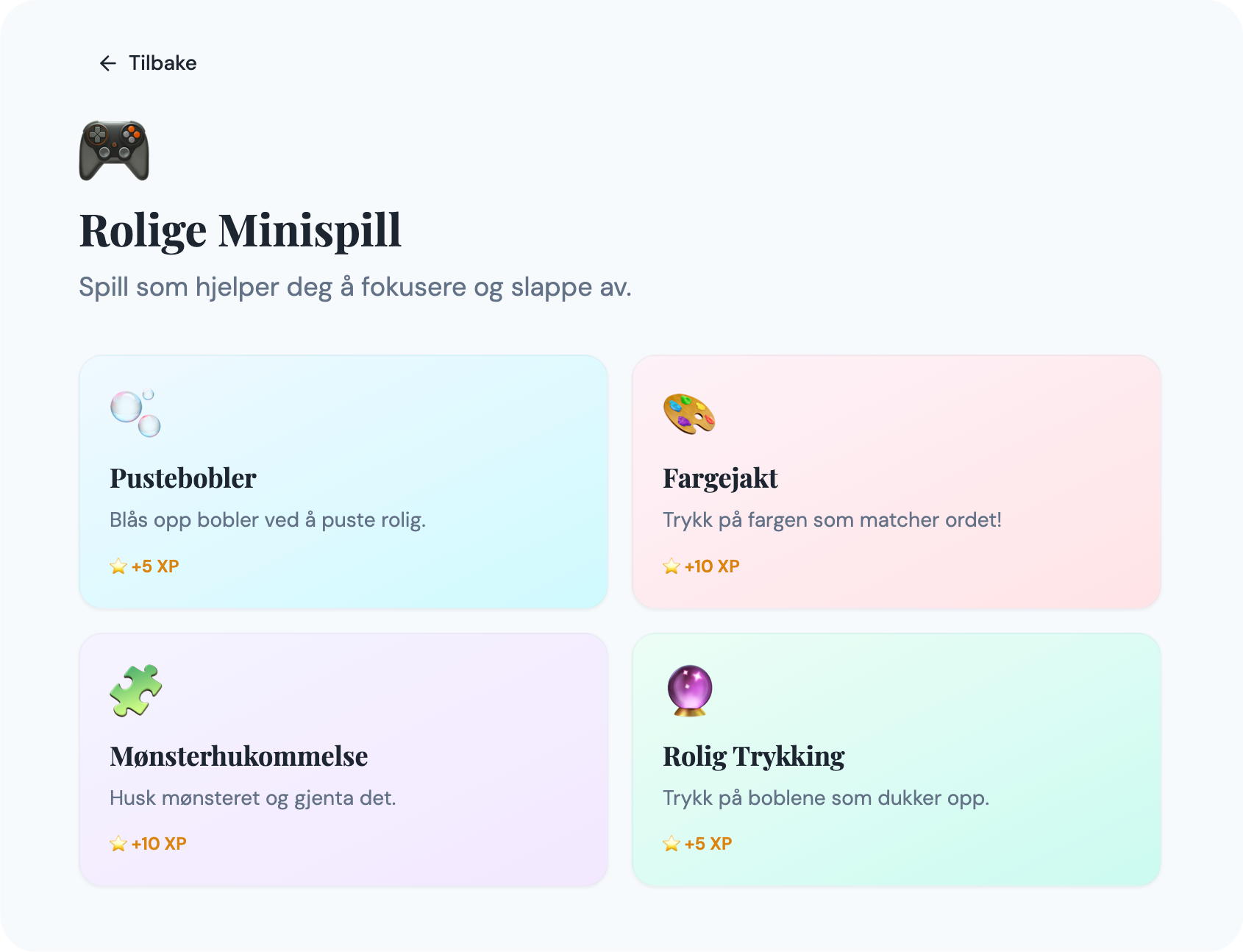The width and height of the screenshot is (1243, 952).
Task: Click the star icon beside Mønsterhukommelse's +10 XP
Action: [118, 844]
